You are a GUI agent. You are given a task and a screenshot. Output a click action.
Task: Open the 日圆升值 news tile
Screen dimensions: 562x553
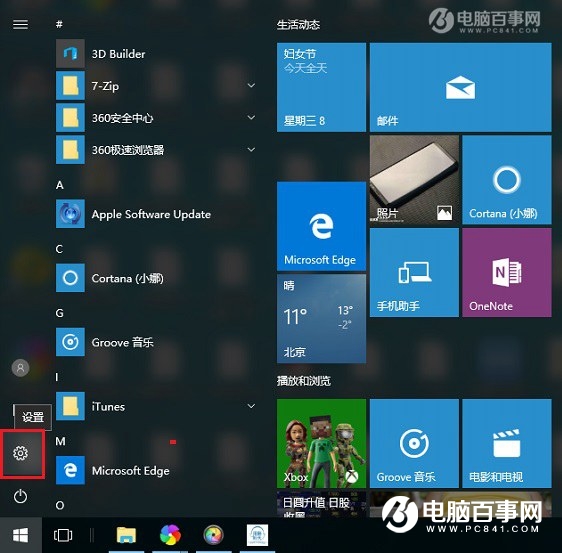tap(322, 504)
